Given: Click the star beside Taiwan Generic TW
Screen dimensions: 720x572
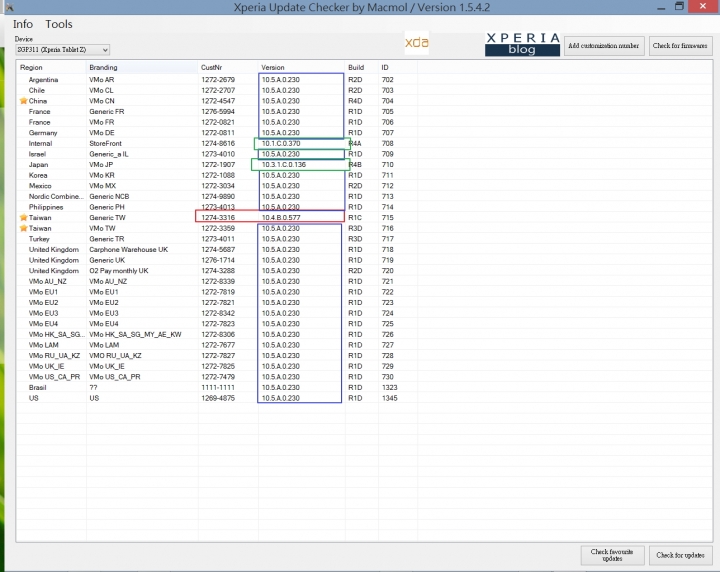Looking at the screenshot, I should point(23,218).
